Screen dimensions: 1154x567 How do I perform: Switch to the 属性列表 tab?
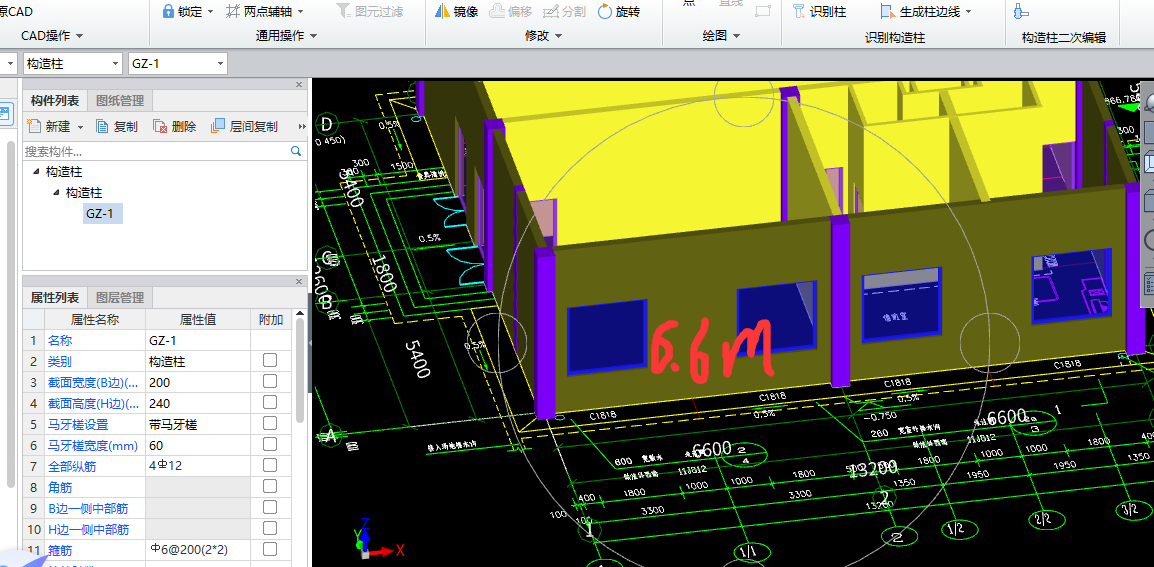click(55, 297)
